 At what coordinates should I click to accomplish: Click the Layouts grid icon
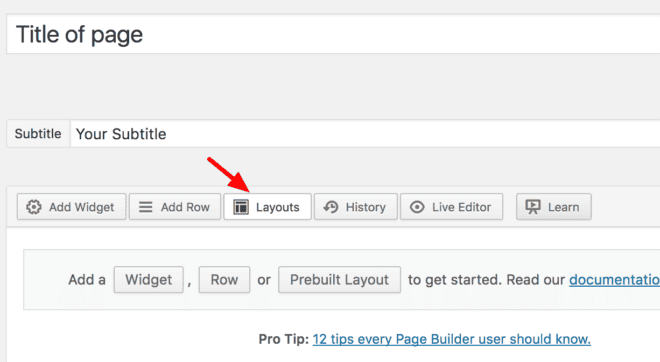241,207
